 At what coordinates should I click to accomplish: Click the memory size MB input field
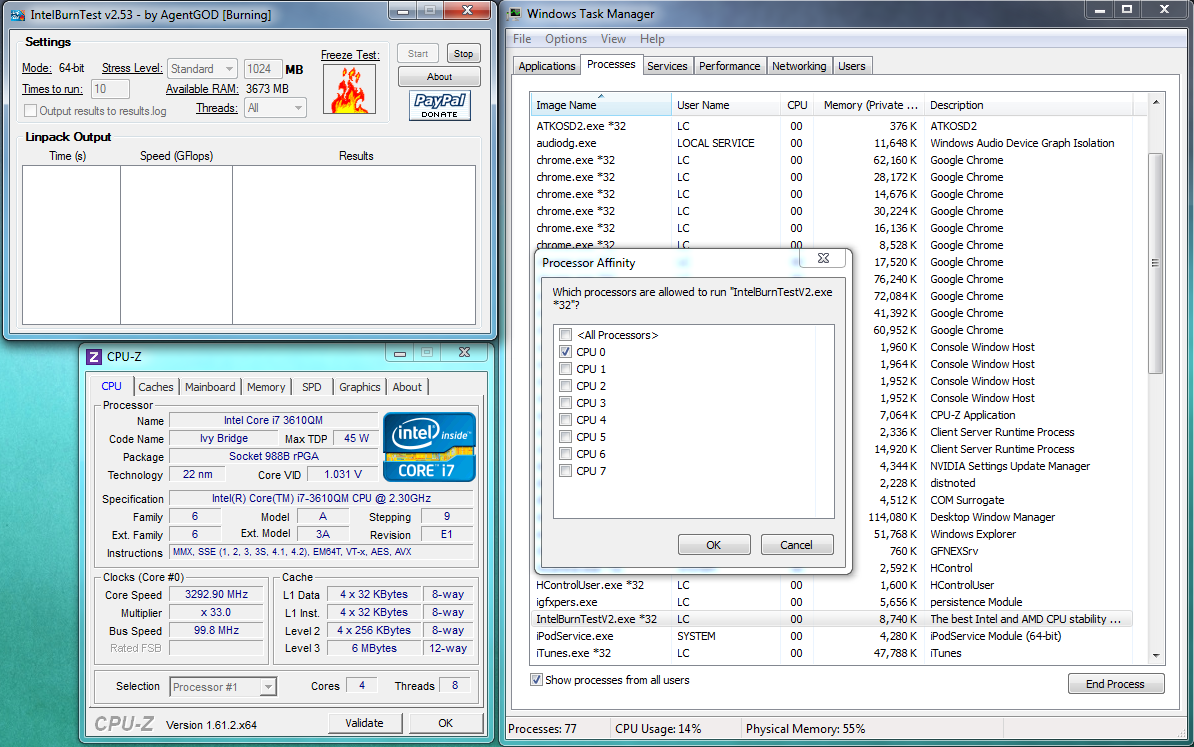[263, 69]
